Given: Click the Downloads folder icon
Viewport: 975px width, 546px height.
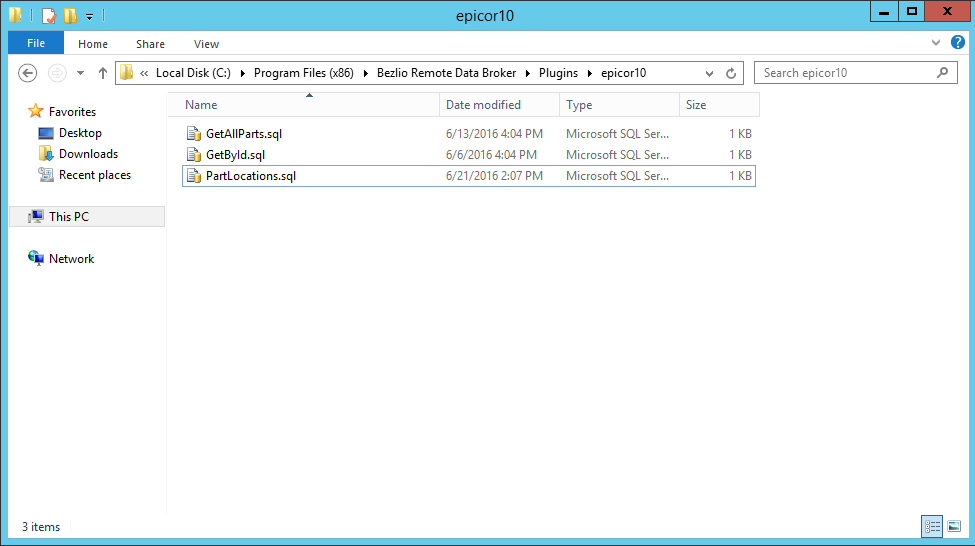Looking at the screenshot, I should coord(46,154).
